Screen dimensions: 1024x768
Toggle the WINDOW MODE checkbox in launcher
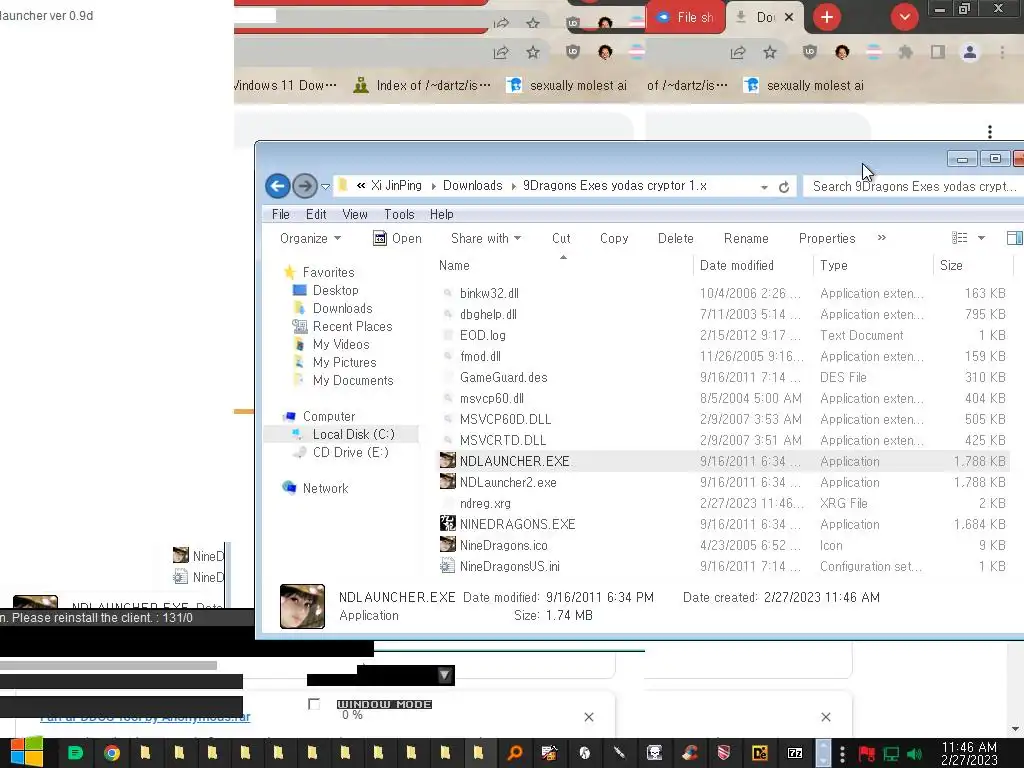click(314, 704)
